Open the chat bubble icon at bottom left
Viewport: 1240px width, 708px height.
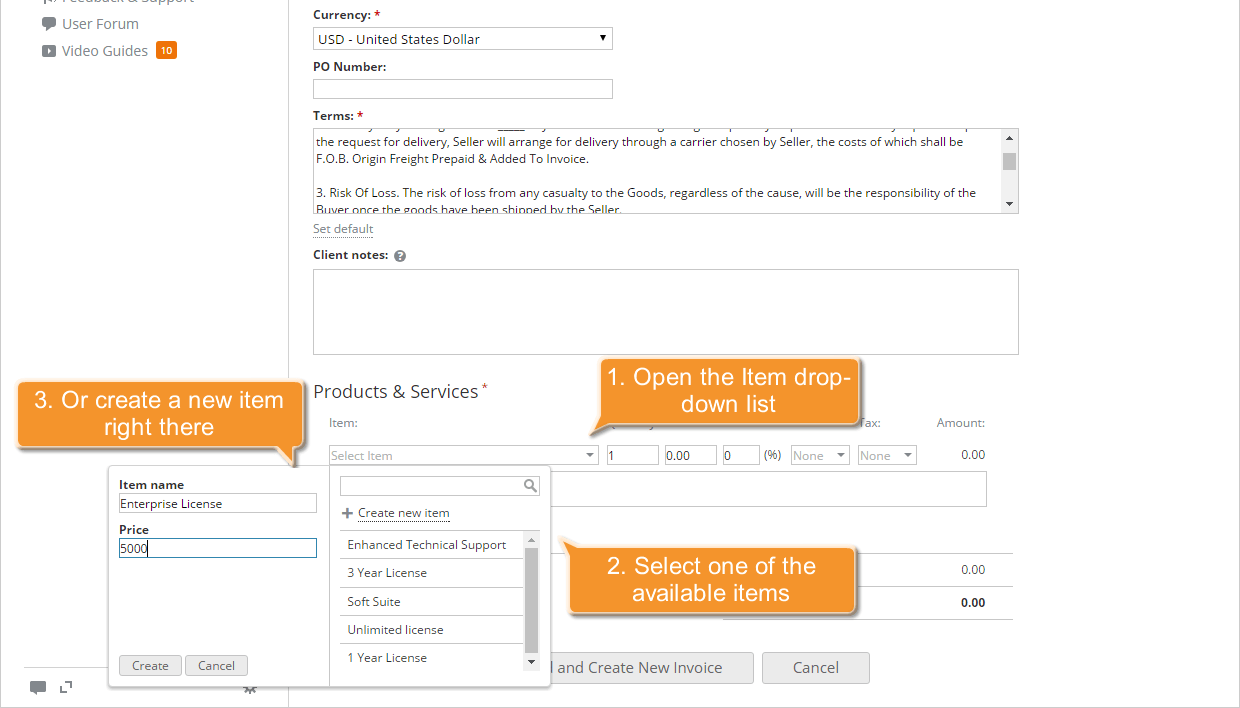38,687
